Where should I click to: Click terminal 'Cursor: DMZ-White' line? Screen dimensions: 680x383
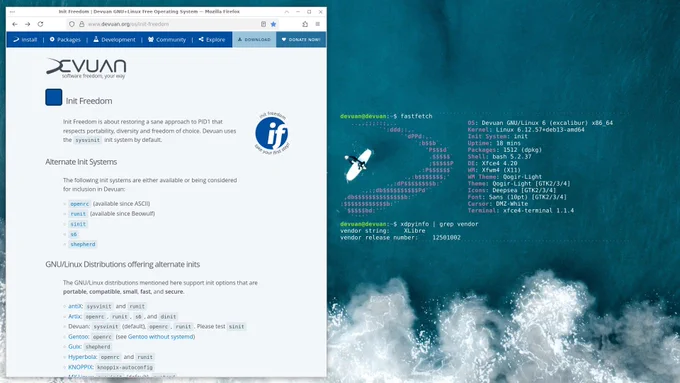[498, 204]
